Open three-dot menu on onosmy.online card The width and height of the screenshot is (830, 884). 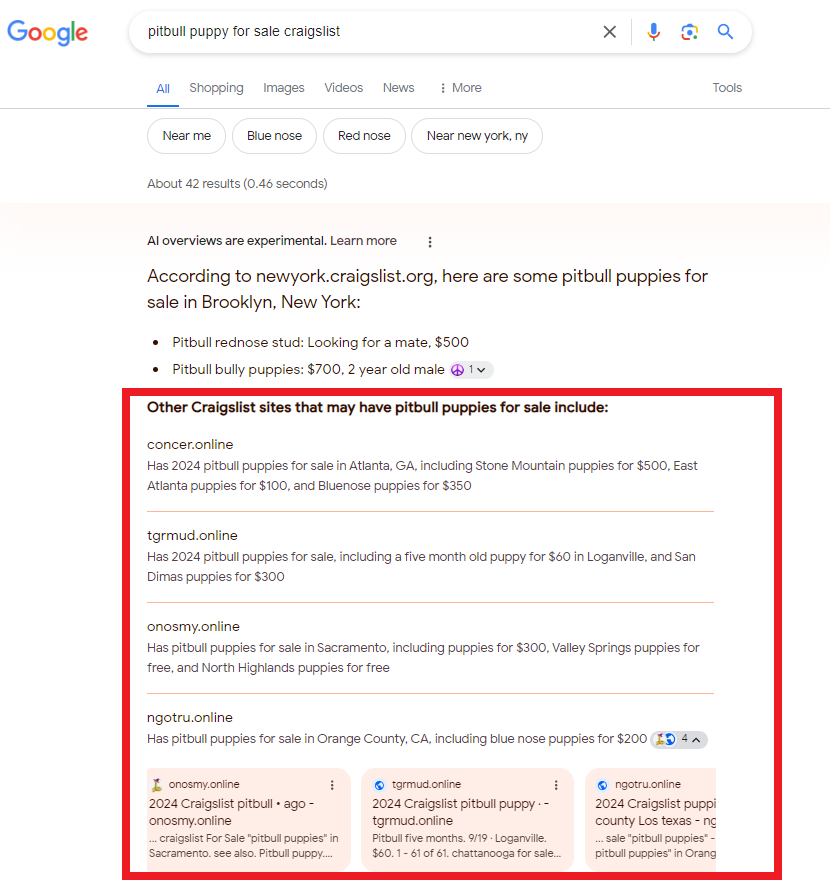[x=332, y=785]
